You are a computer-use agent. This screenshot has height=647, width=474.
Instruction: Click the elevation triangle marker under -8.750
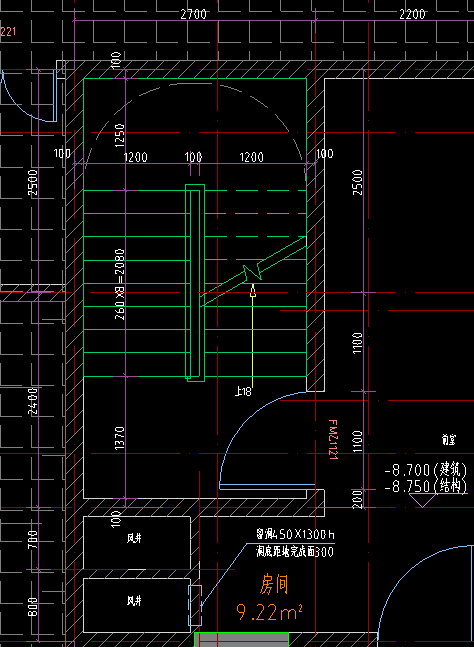[x=422, y=500]
